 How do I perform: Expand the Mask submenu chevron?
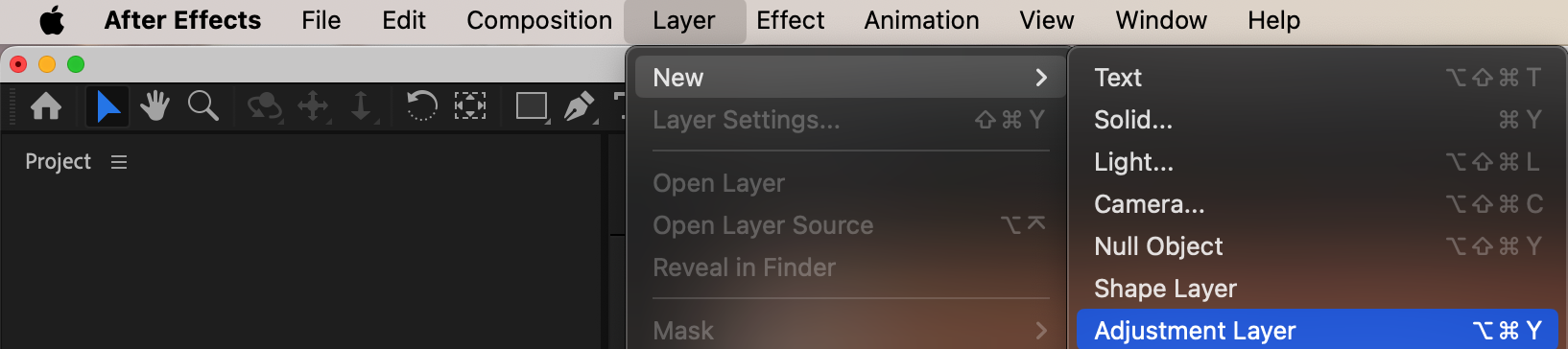(1041, 331)
